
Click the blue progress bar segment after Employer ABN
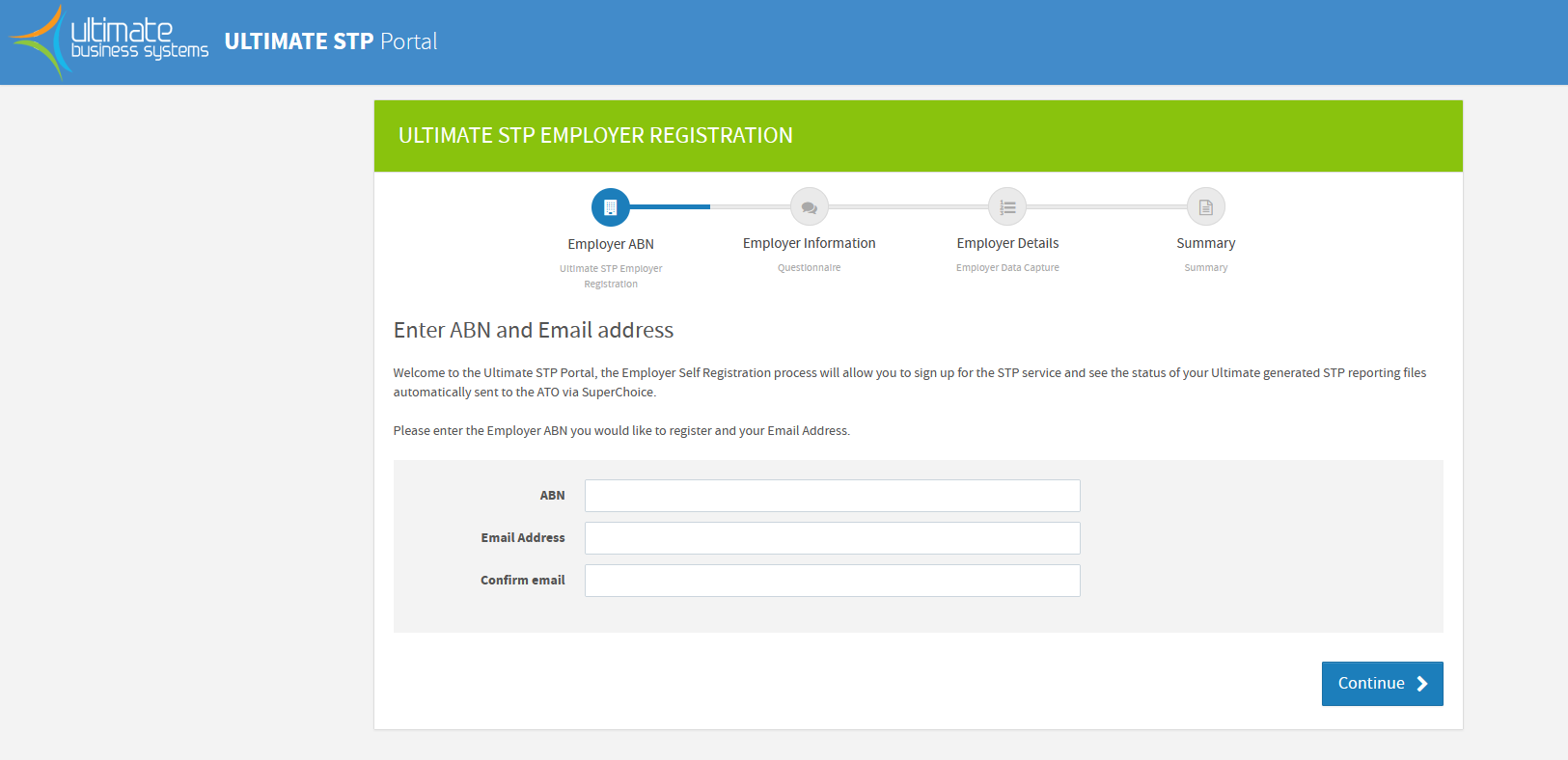670,206
